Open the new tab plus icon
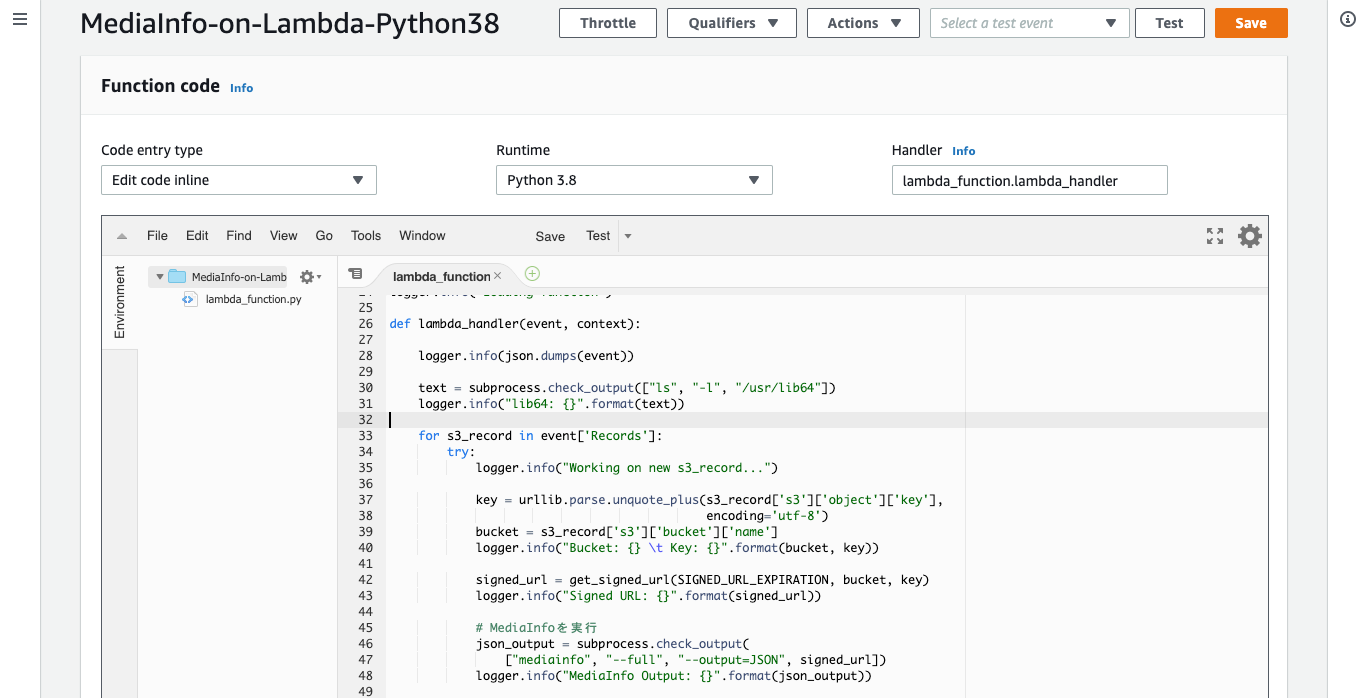The image size is (1368, 698). pos(532,273)
